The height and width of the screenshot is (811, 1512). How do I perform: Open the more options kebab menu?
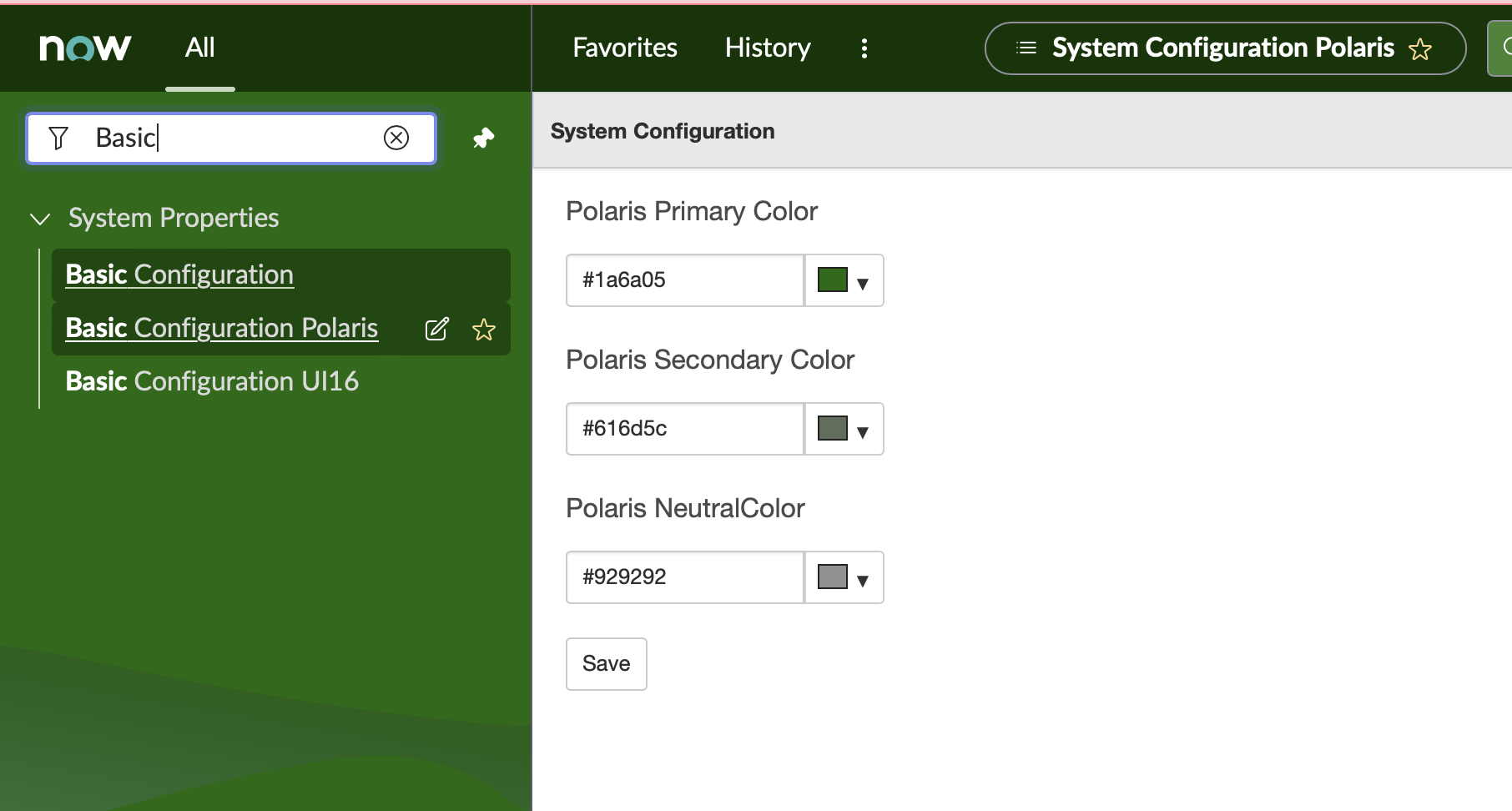tap(864, 48)
